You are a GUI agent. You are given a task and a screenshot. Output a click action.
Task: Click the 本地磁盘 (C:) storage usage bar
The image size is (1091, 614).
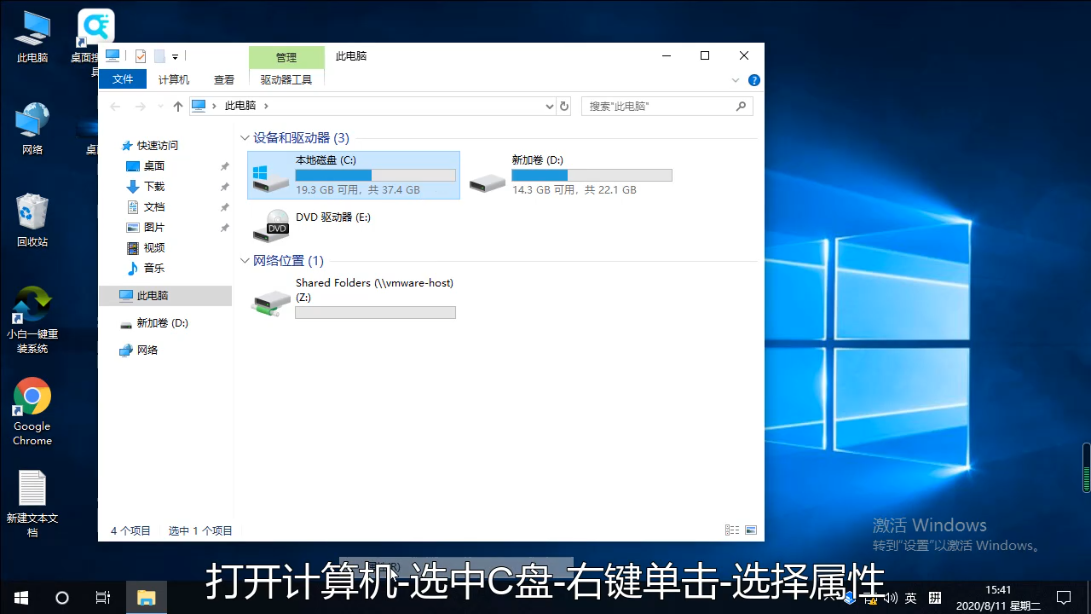[x=375, y=175]
